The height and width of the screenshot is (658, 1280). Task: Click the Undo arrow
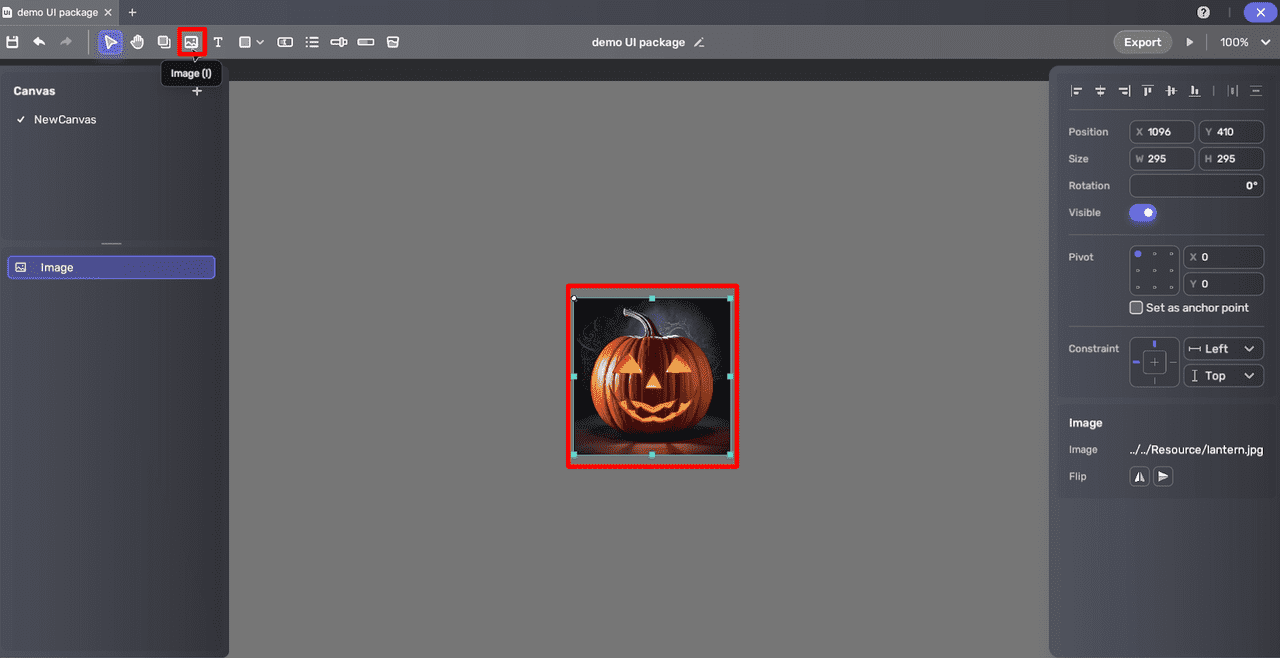pyautogui.click(x=39, y=42)
